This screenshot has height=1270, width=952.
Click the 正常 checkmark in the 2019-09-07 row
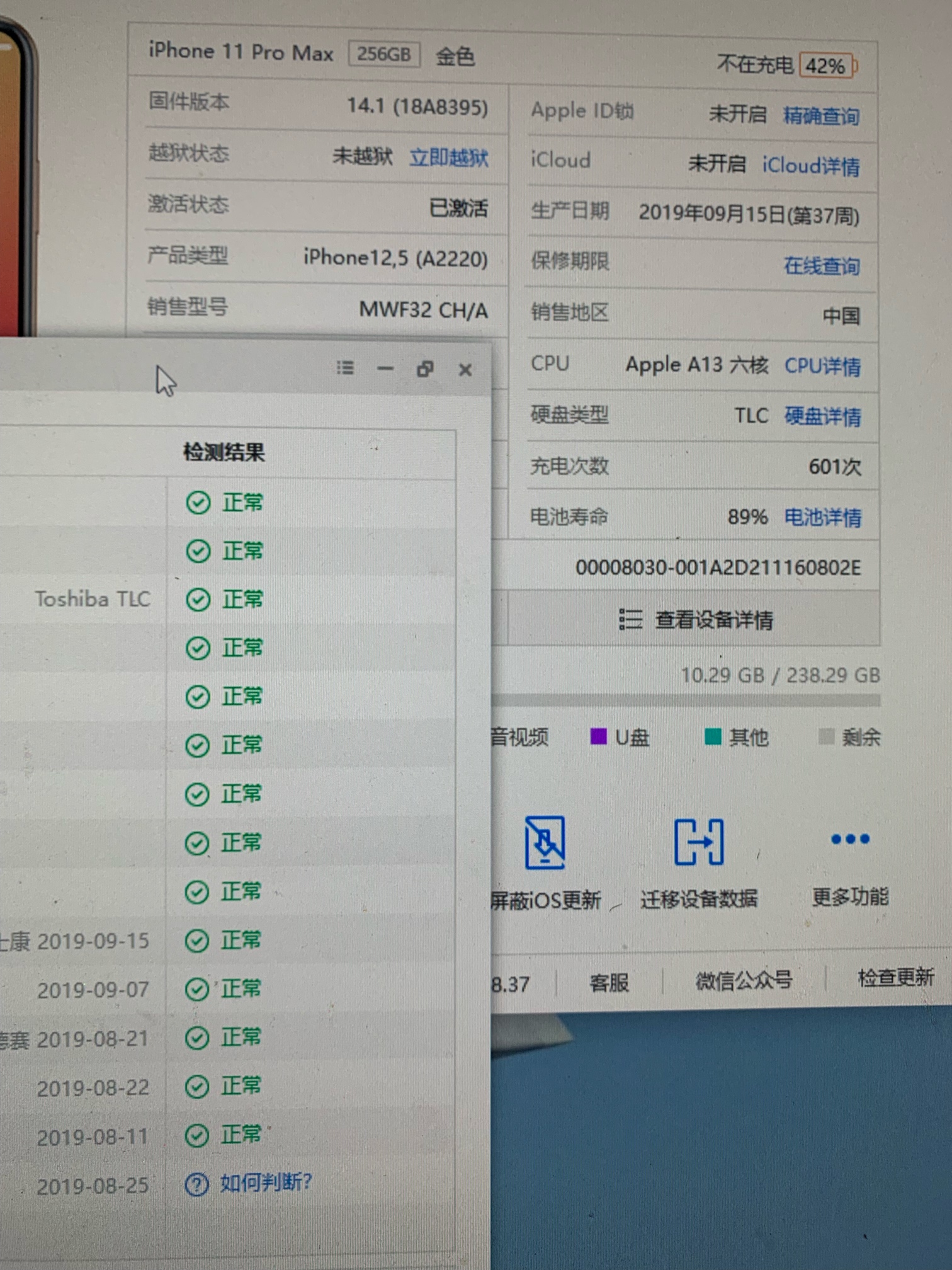197,990
